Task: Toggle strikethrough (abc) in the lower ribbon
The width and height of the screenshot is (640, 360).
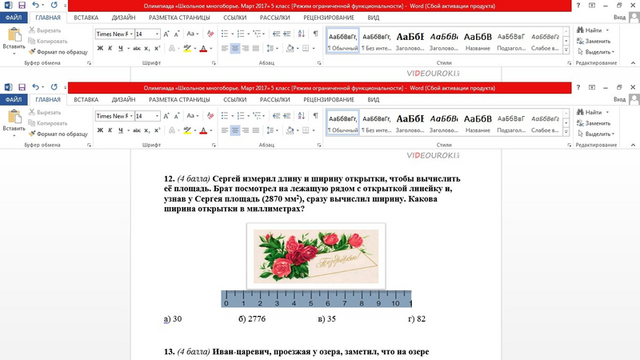Action: (137, 130)
